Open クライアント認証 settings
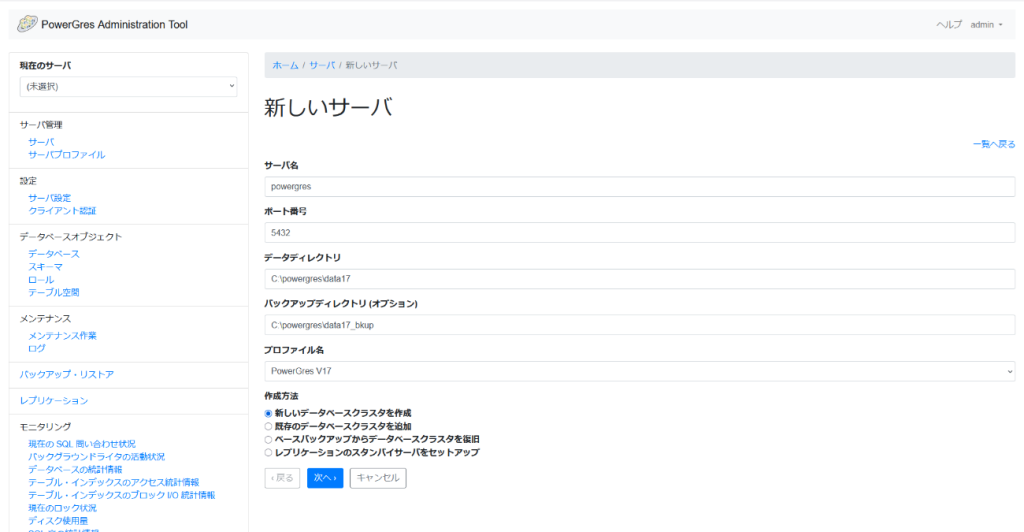Viewport: 1024px width, 532px height. (x=62, y=211)
